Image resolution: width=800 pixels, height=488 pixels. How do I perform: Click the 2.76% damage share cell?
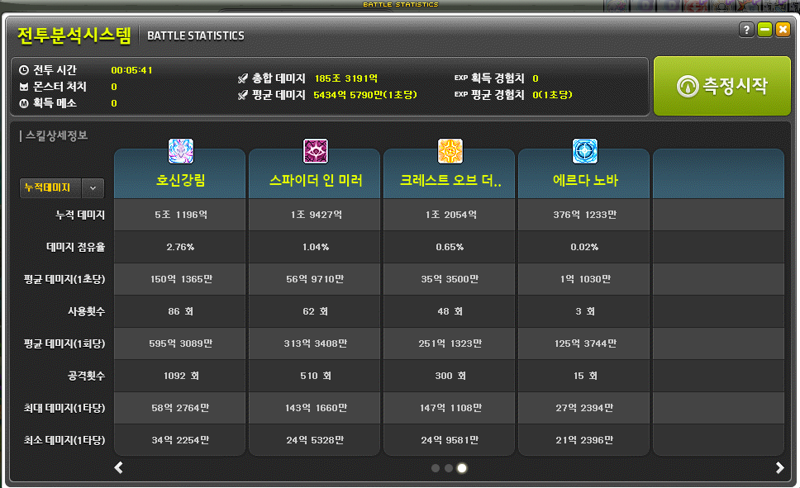(180, 247)
